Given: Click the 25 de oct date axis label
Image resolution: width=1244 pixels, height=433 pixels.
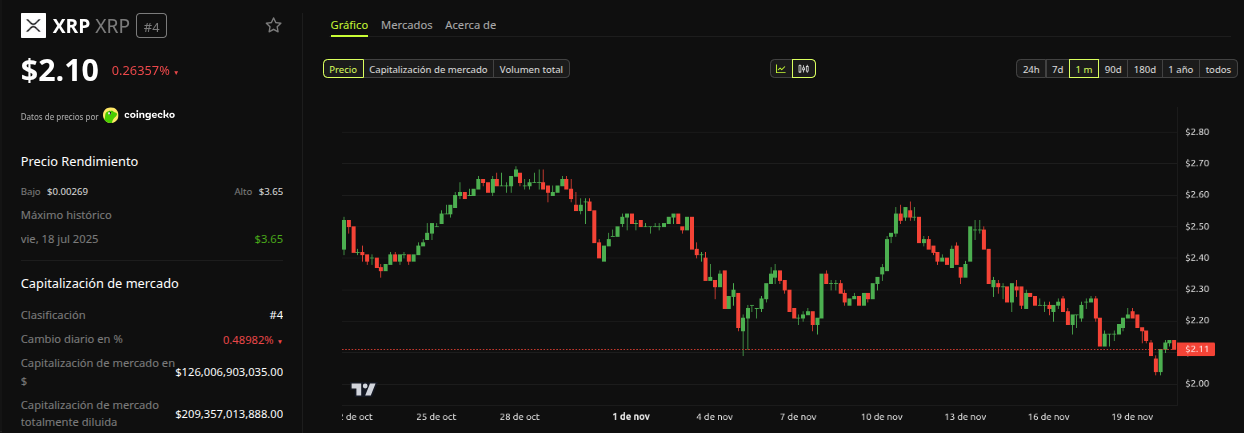Looking at the screenshot, I should pos(436,416).
